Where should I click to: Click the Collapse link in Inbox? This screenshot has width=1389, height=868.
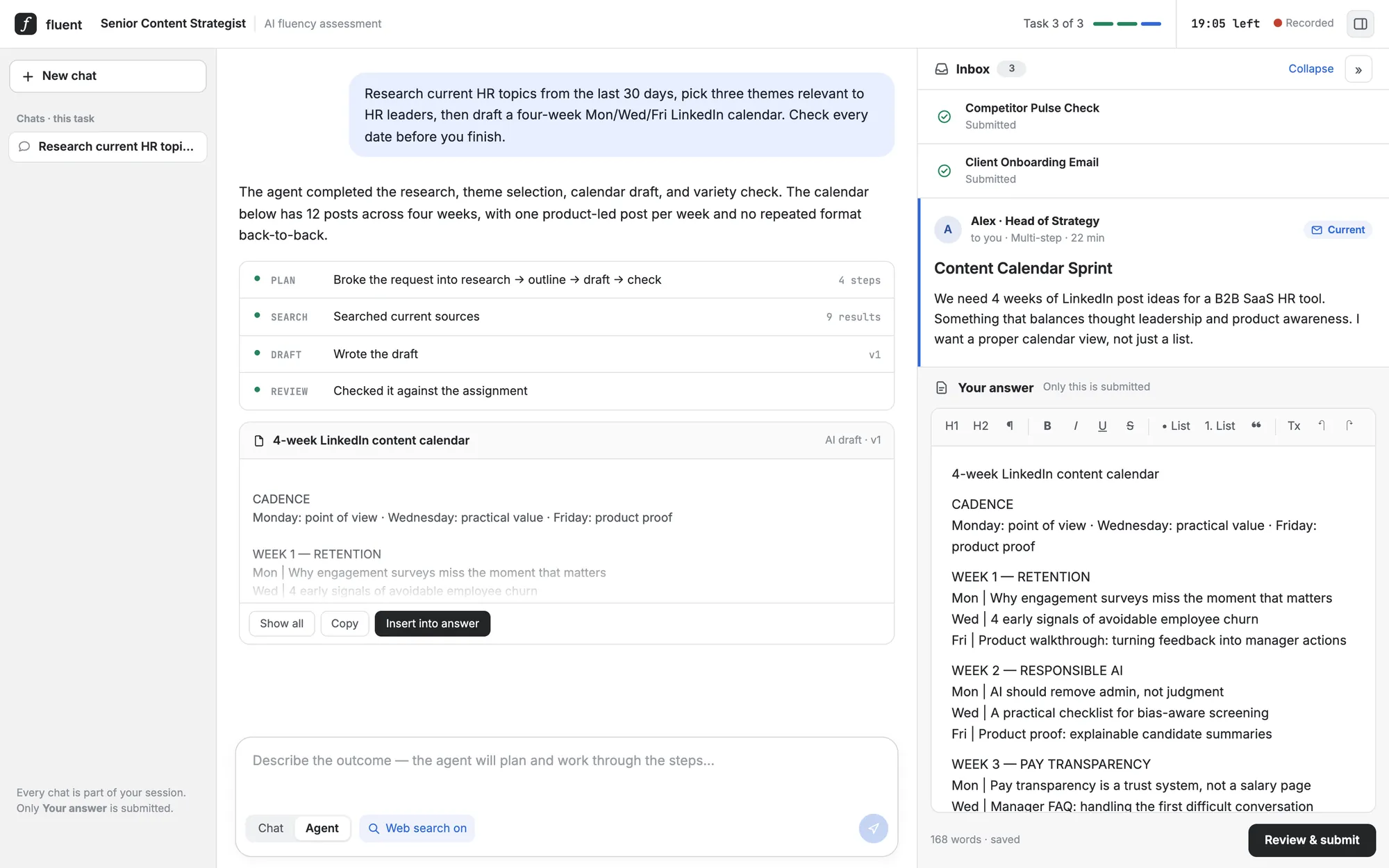tap(1311, 69)
